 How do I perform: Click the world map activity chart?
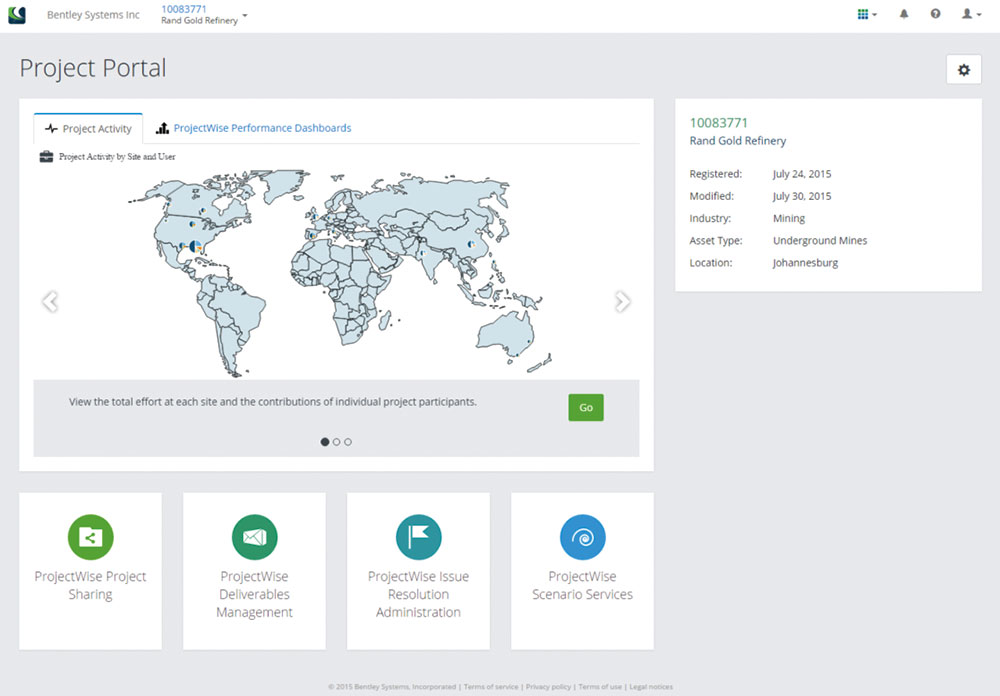tap(339, 272)
